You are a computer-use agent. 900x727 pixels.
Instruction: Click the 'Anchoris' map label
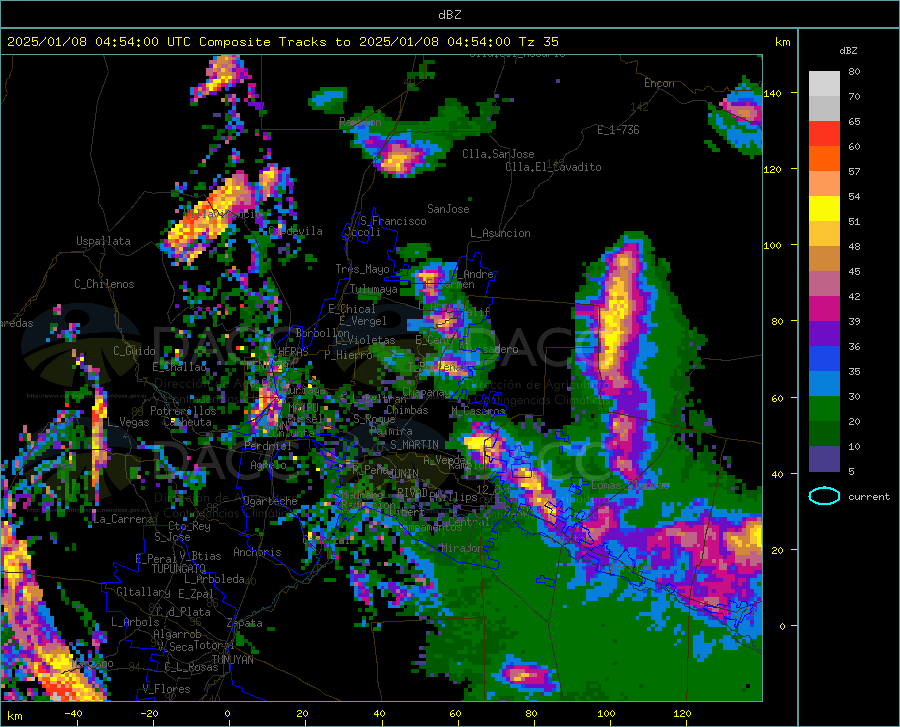pyautogui.click(x=257, y=552)
